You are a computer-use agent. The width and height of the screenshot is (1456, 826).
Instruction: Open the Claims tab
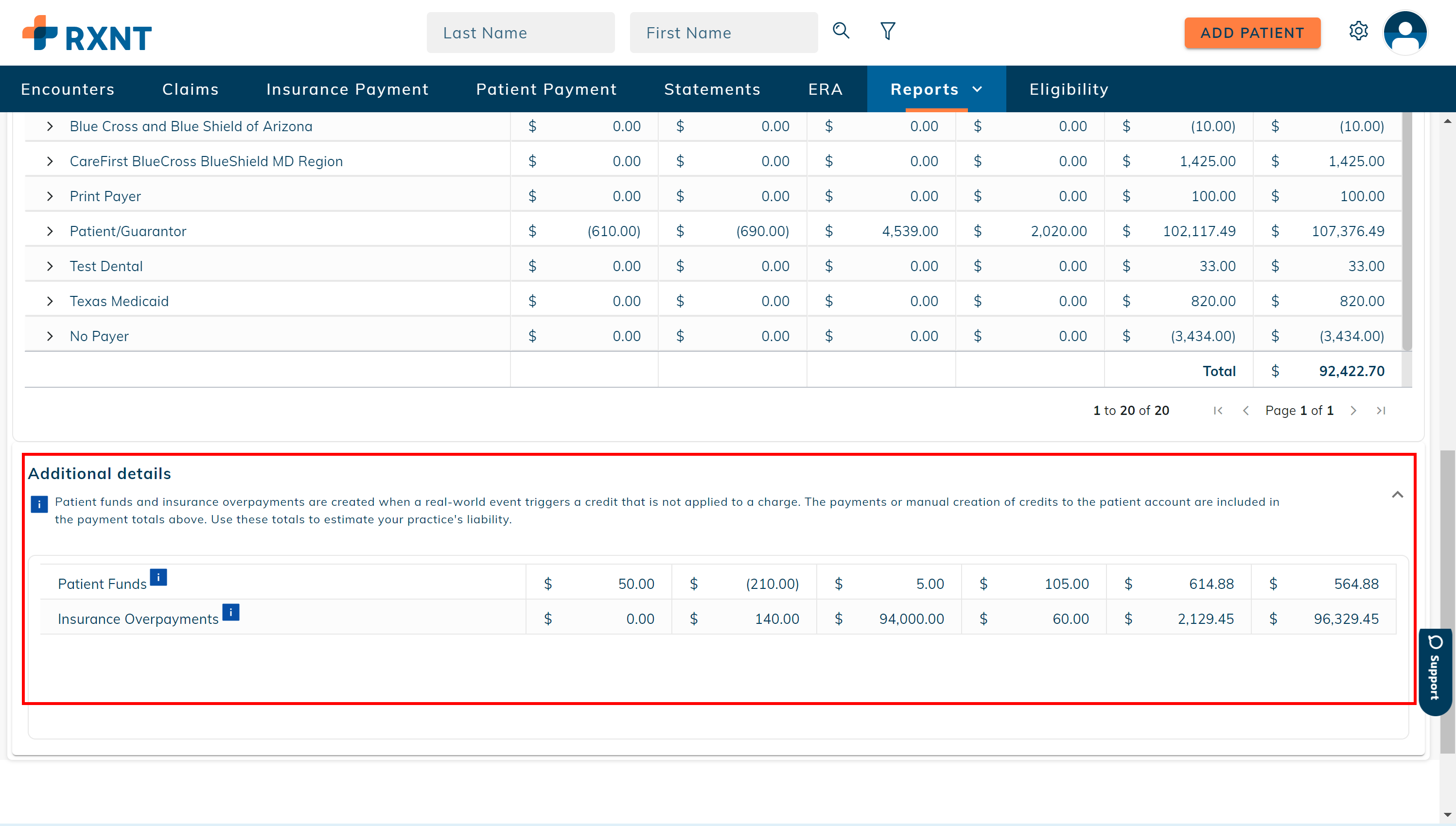click(191, 89)
